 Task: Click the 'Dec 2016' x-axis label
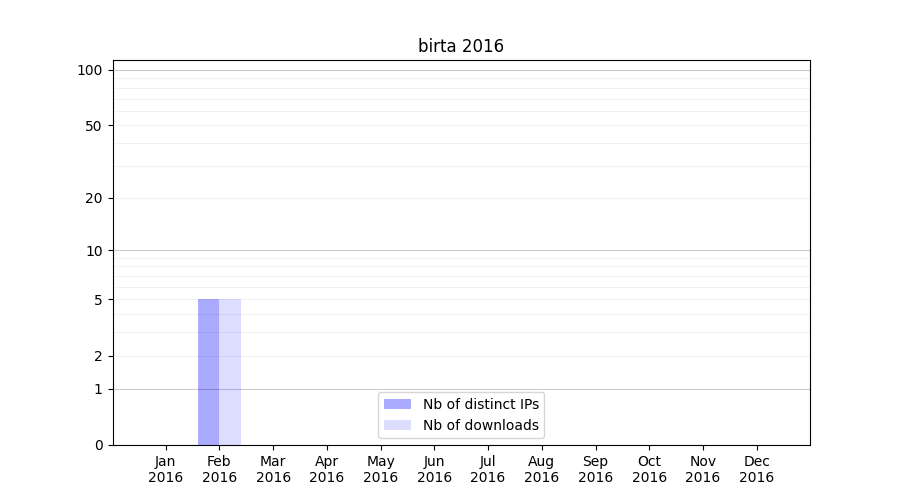point(756,469)
